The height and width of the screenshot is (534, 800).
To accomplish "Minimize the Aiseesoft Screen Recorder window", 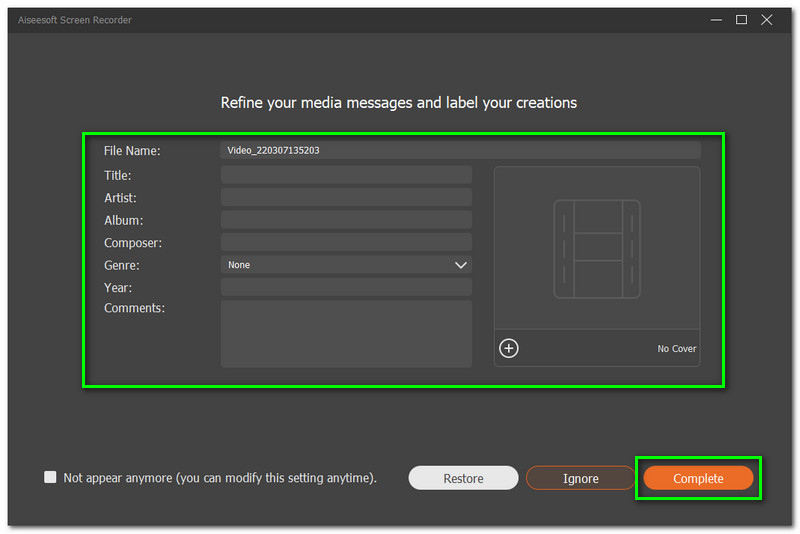I will [x=717, y=20].
